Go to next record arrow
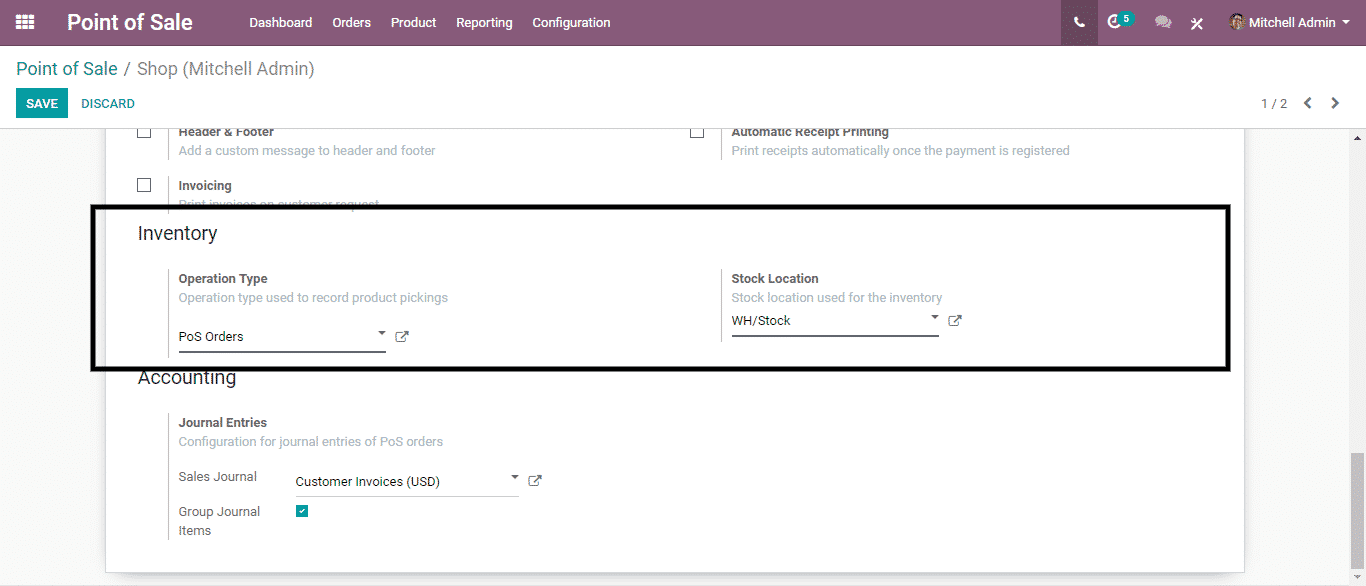Screen dimensions: 1366x586 coord(1335,103)
